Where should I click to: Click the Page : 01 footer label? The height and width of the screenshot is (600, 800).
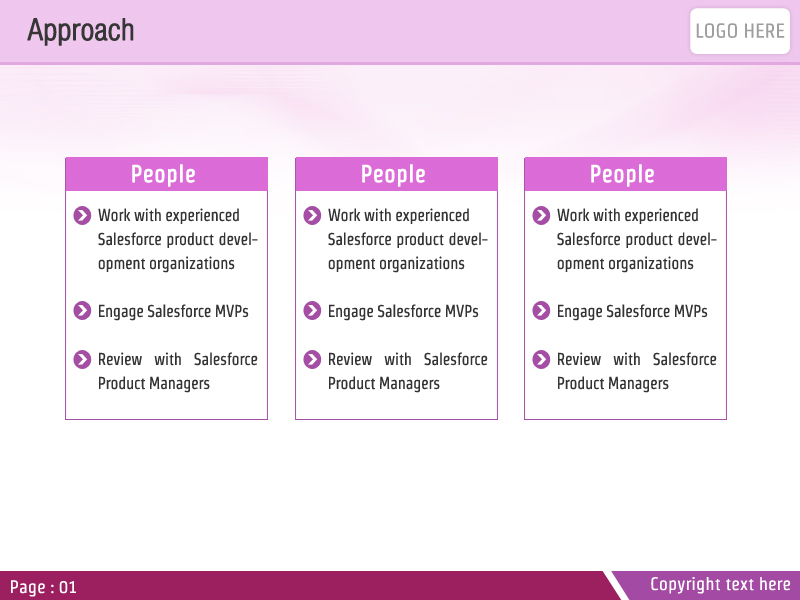[x=43, y=587]
